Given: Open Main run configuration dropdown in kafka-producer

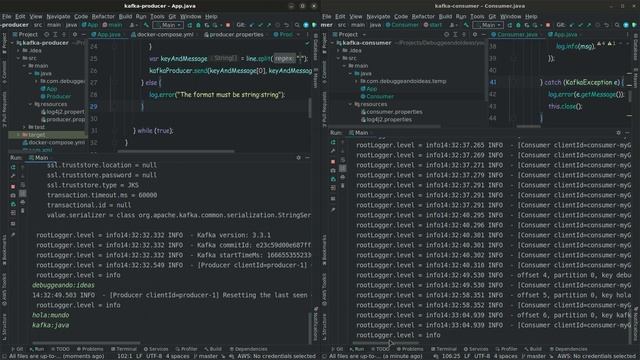Looking at the screenshot, I should [168, 25].
